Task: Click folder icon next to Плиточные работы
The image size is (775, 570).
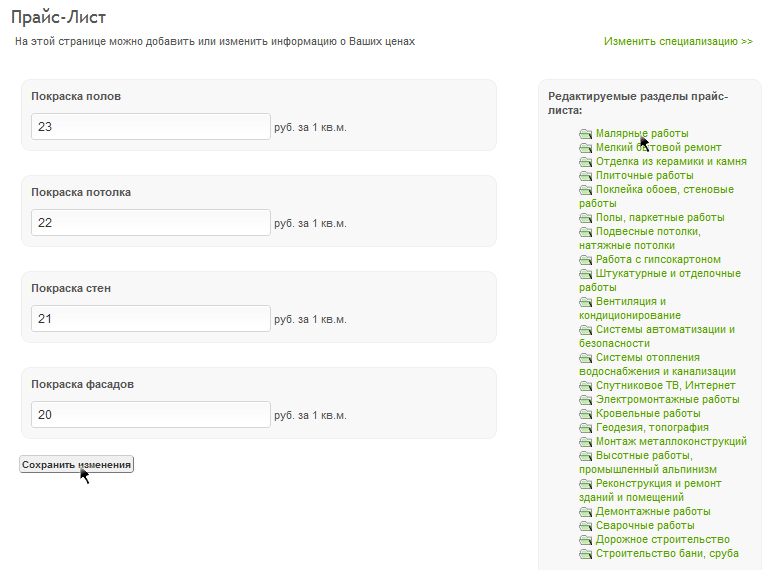Action: (x=585, y=176)
